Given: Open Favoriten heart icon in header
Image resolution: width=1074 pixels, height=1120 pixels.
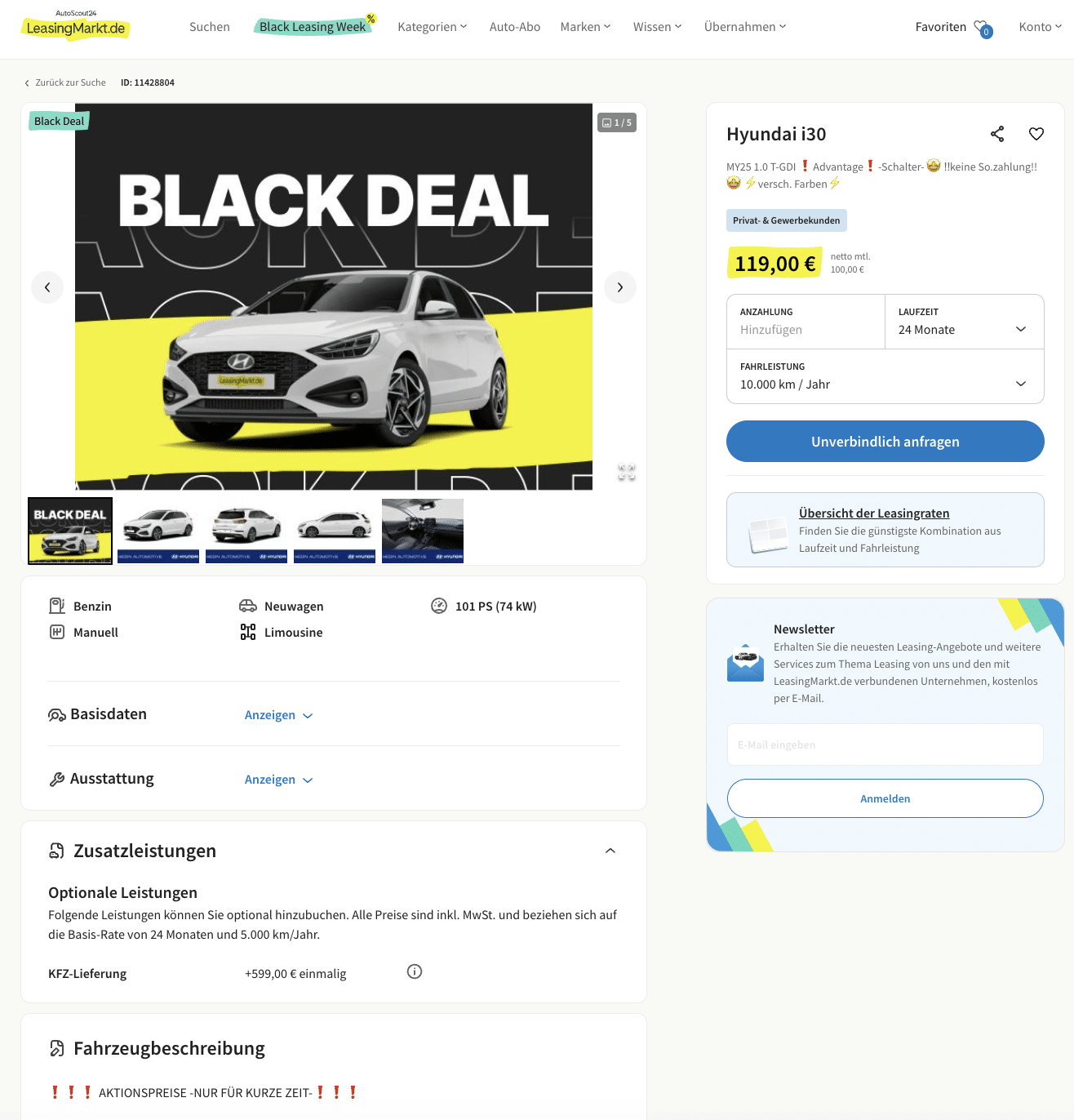Looking at the screenshot, I should click(x=983, y=28).
